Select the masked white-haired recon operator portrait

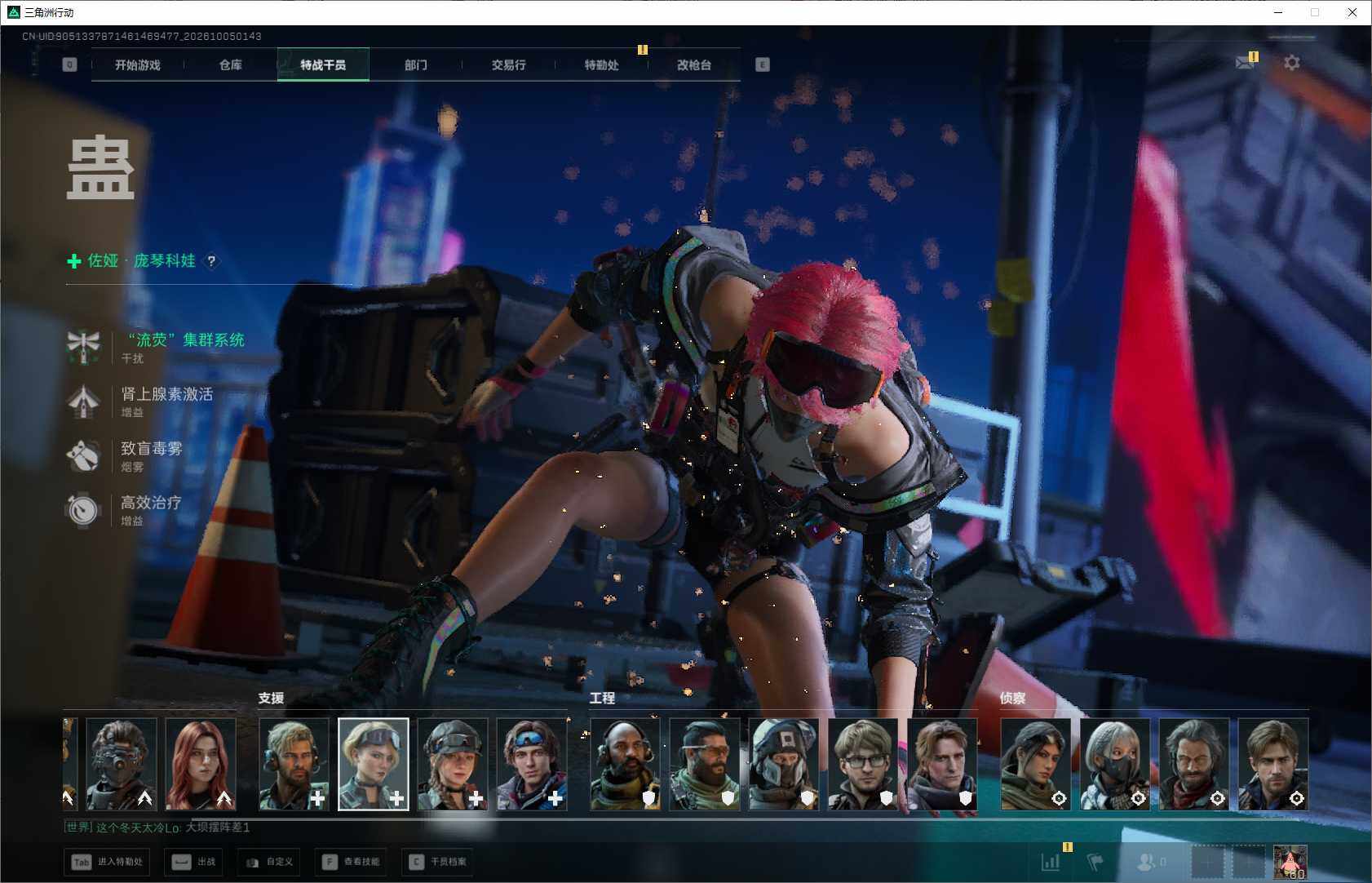click(1115, 764)
